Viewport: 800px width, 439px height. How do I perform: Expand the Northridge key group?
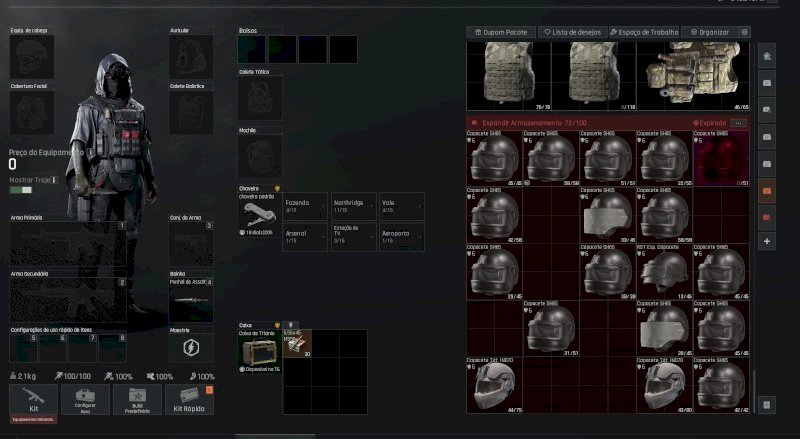pos(354,206)
